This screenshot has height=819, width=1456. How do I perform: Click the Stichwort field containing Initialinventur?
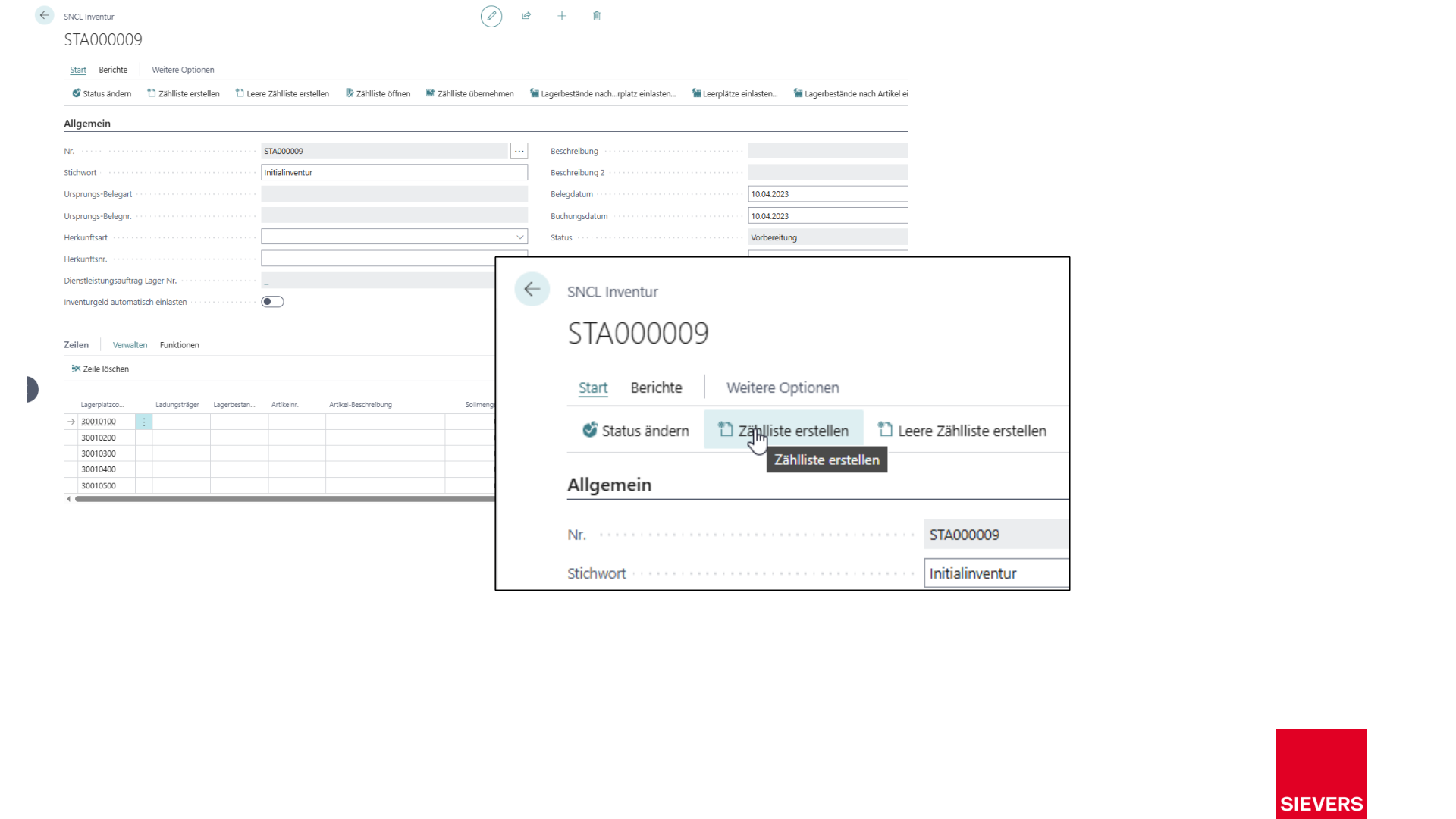(394, 173)
